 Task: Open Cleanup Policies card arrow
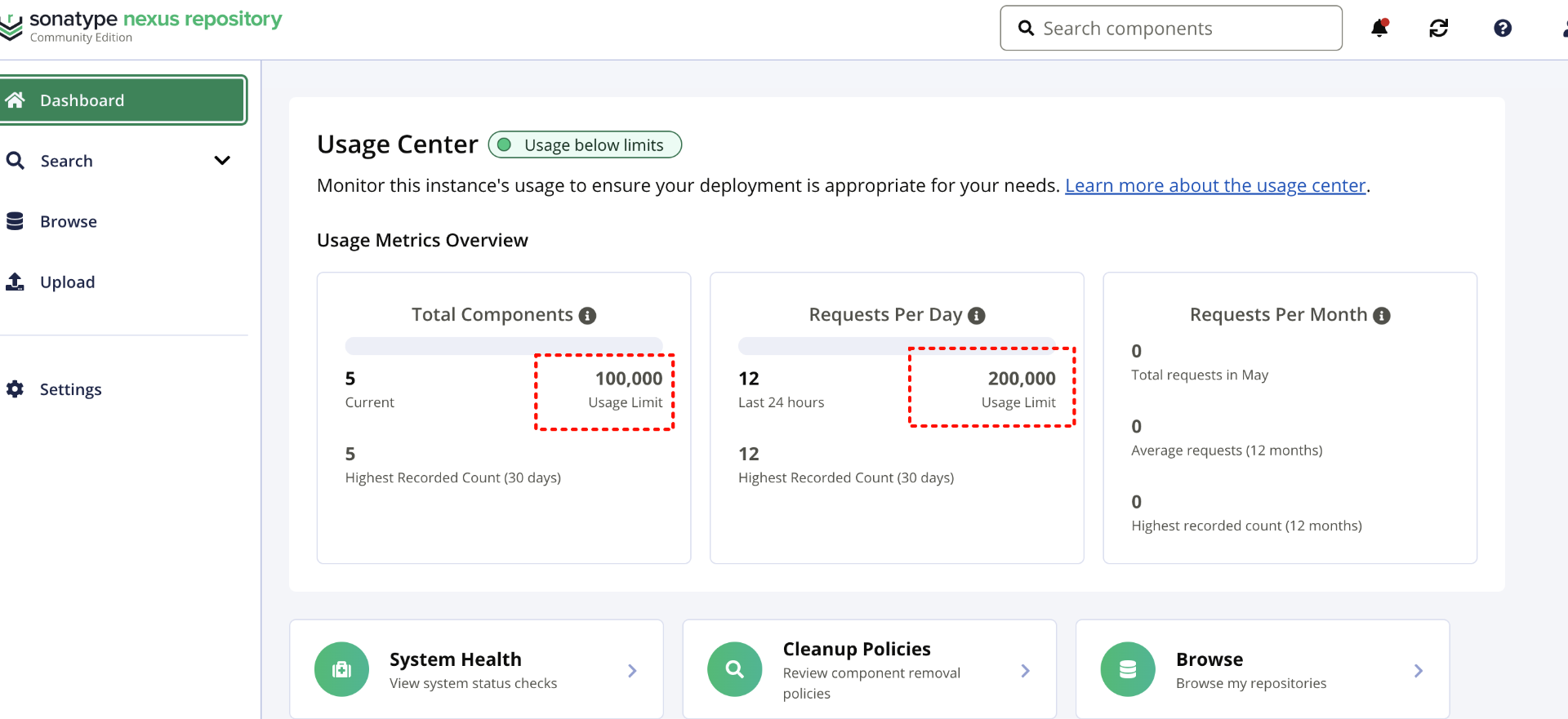coord(1025,671)
